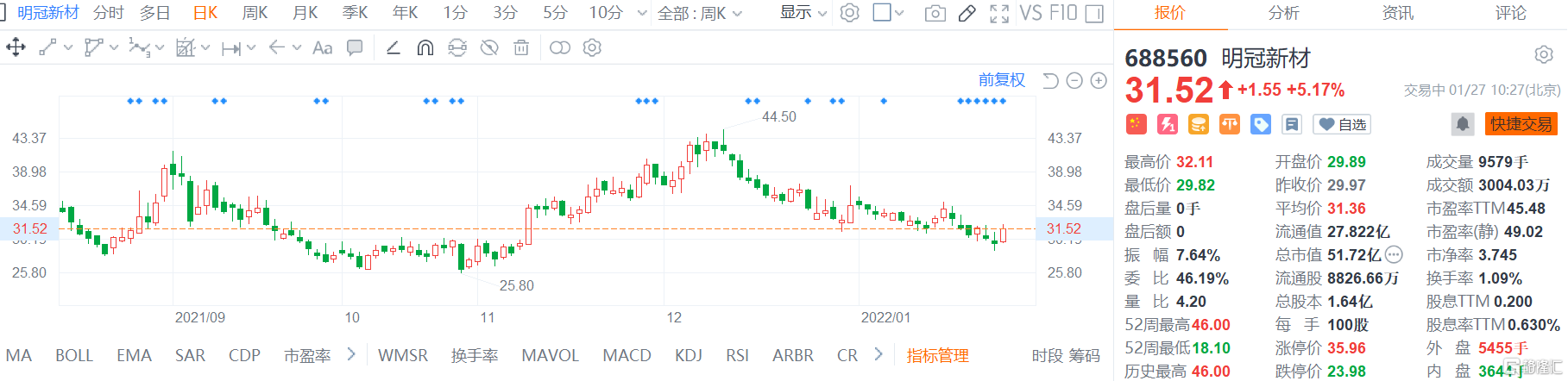Open the chart layout square dropdown
1568x381 pixels.
[x=888, y=13]
